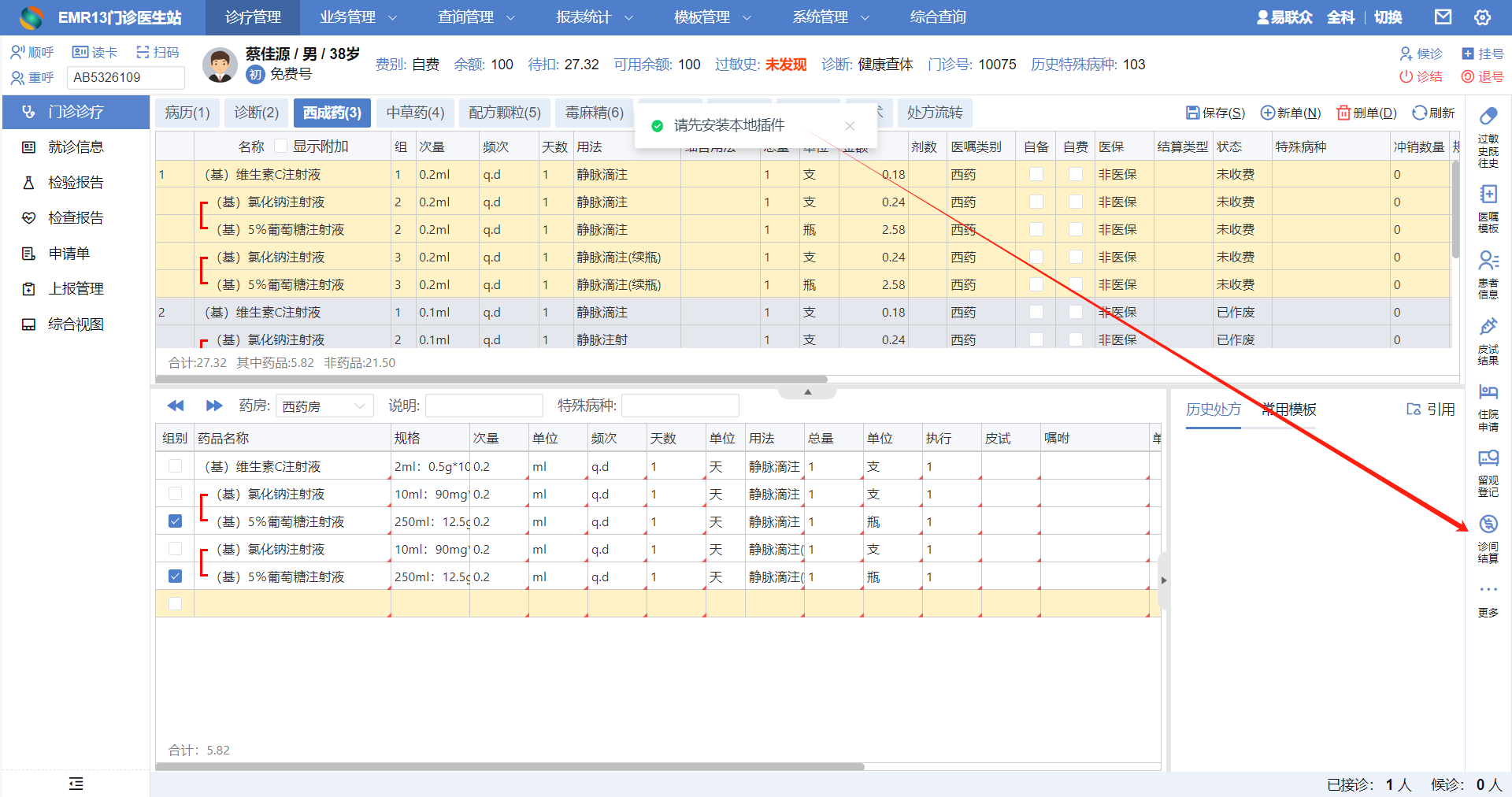The width and height of the screenshot is (1512, 797).
Task: Toggle 自费 checkbox for first 维生素C注射液 row
Action: 1076,174
